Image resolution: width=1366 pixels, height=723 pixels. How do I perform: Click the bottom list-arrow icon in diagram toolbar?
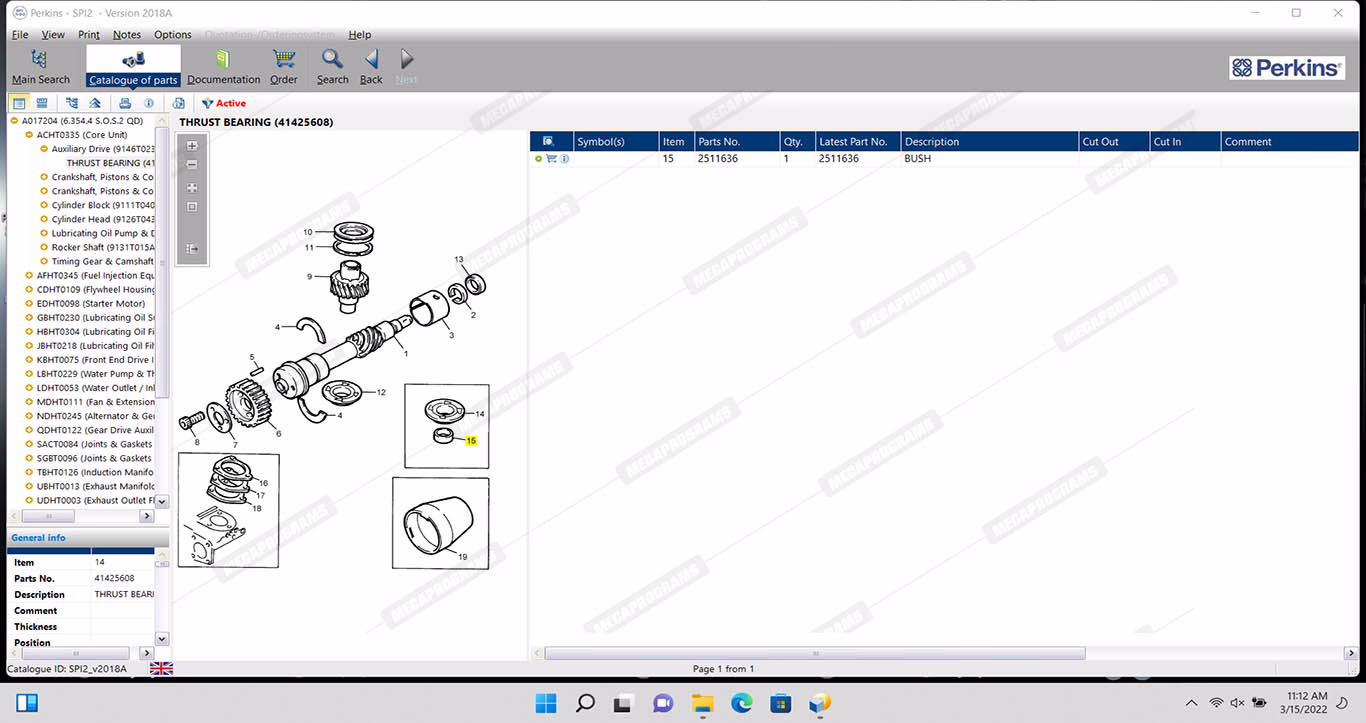[x=192, y=249]
